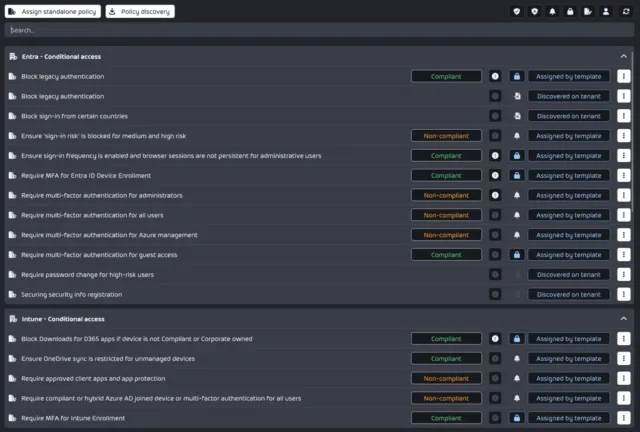Image resolution: width=640 pixels, height=432 pixels.
Task: Open three-dot menu for Securing security info registration
Action: [623, 294]
